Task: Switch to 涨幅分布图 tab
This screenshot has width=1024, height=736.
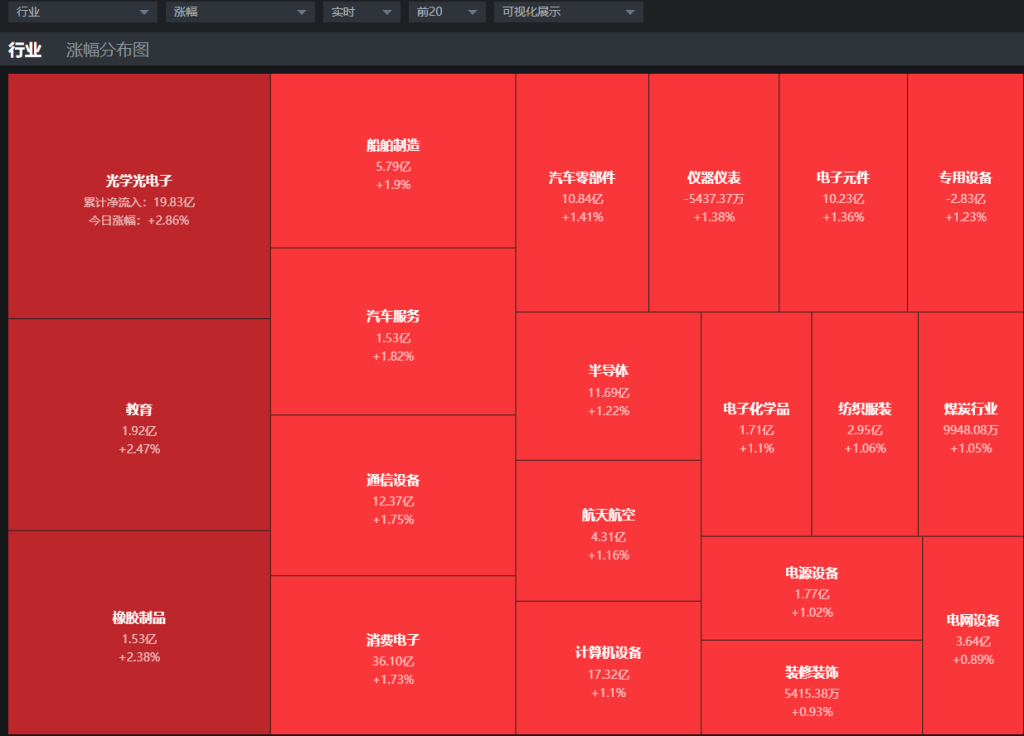Action: point(108,50)
